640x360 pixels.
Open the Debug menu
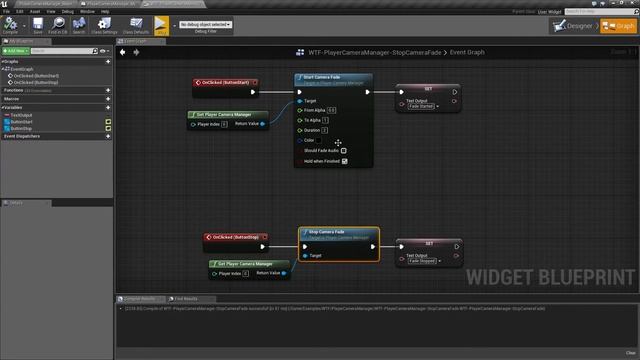click(x=68, y=11)
